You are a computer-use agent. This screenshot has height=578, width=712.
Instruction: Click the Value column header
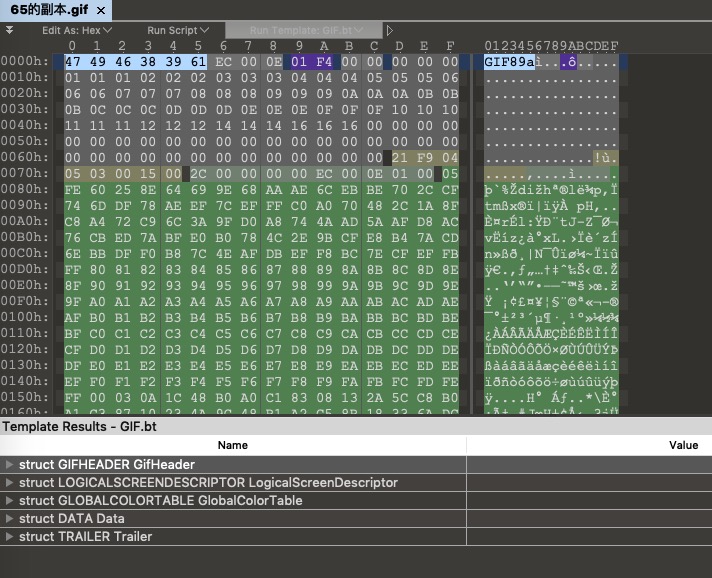coord(683,445)
